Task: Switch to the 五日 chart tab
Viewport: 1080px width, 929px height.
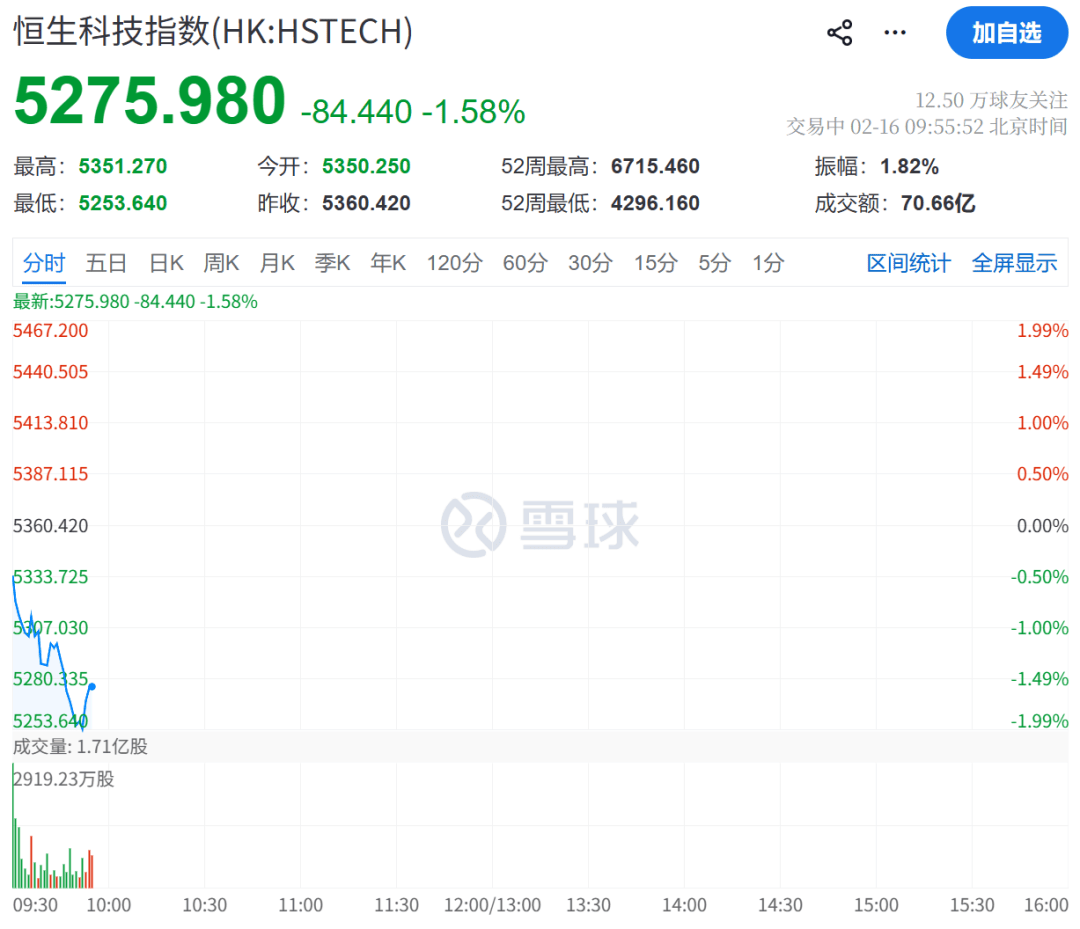Action: pyautogui.click(x=106, y=263)
